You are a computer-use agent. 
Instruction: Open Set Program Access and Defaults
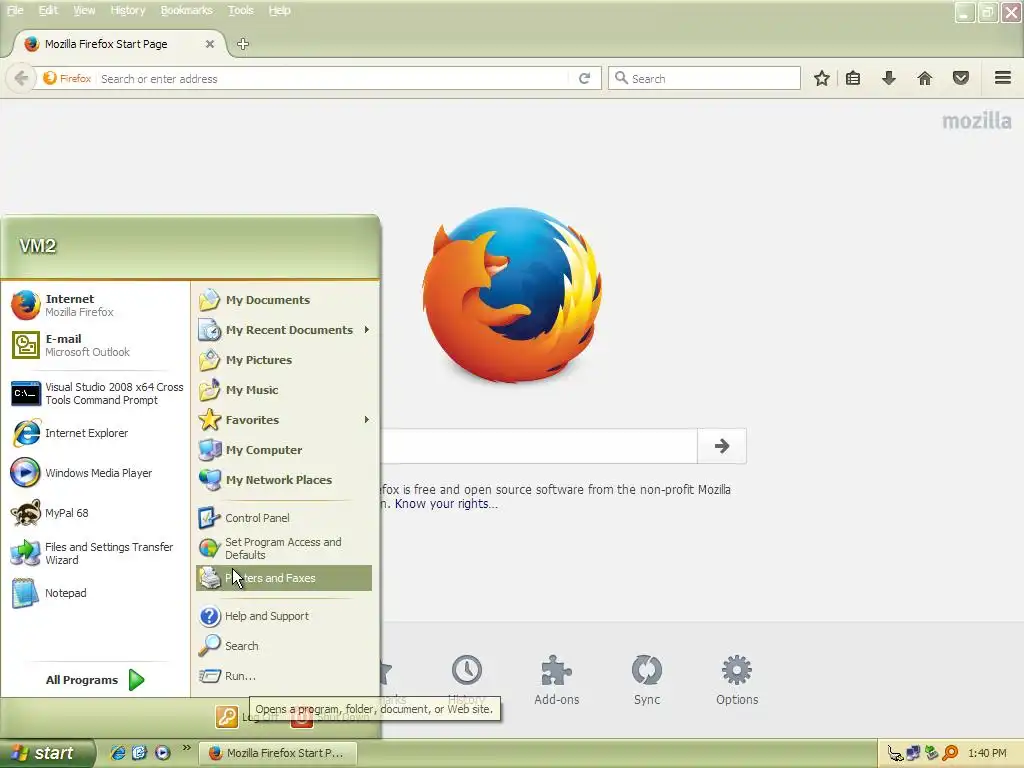click(284, 549)
